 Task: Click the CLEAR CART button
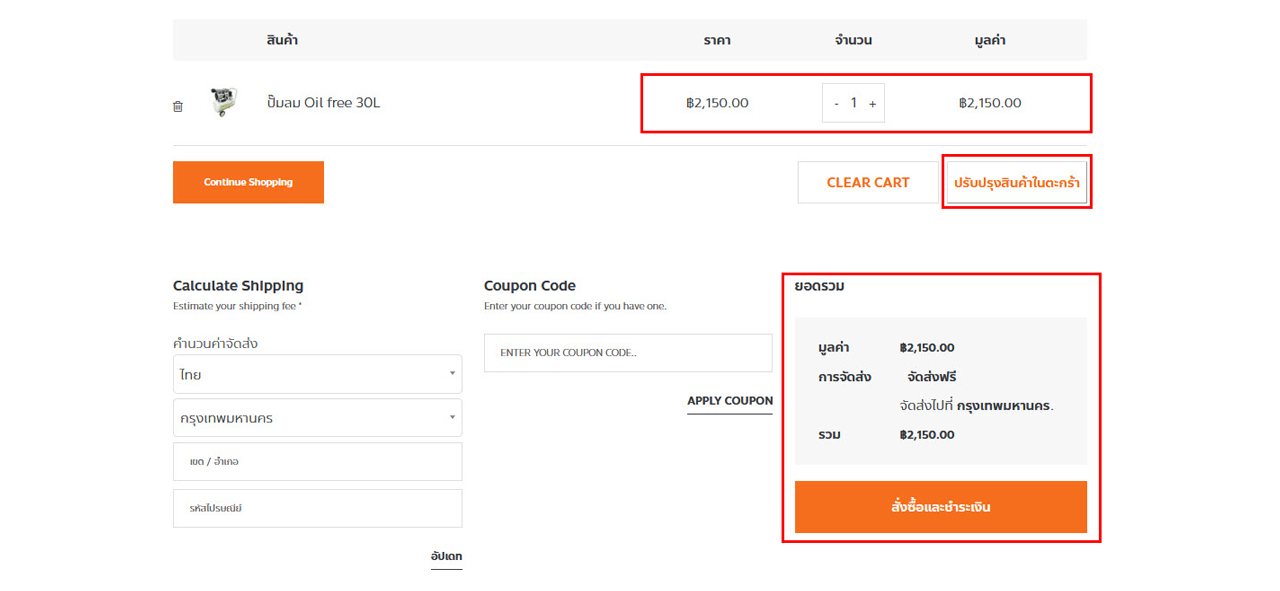[x=868, y=182]
